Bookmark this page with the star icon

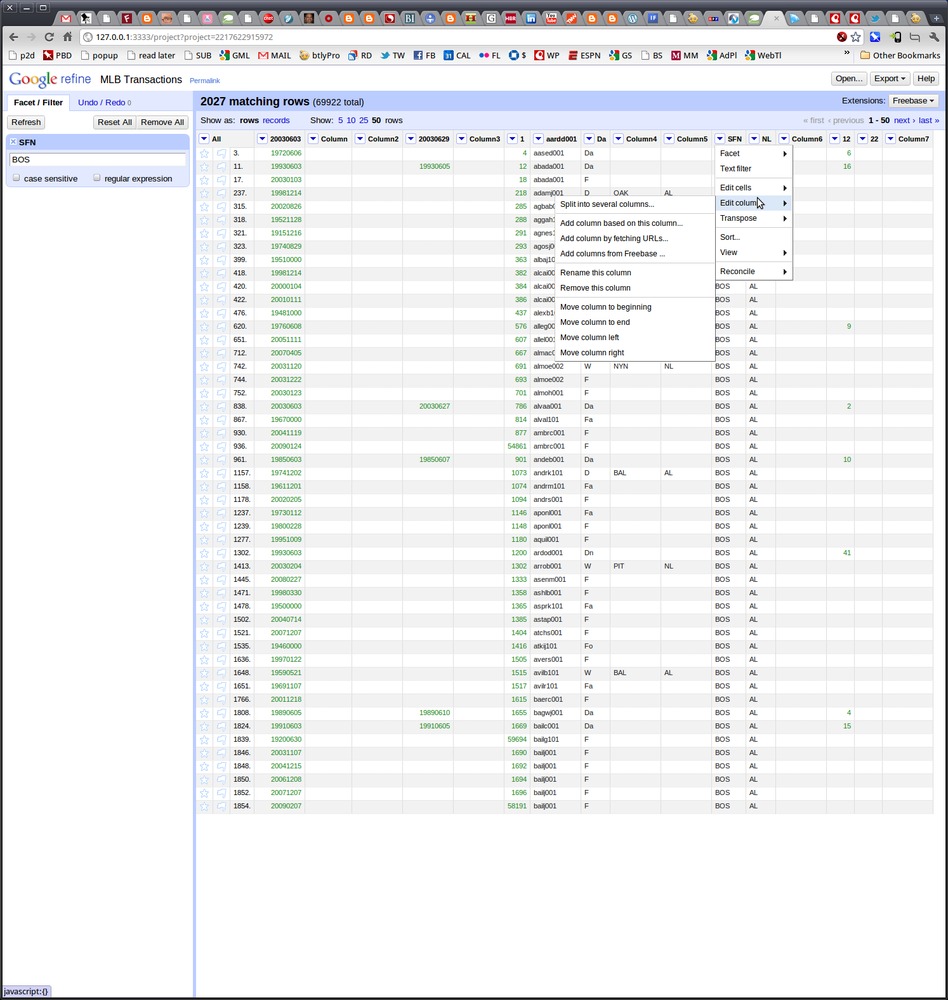click(856, 37)
